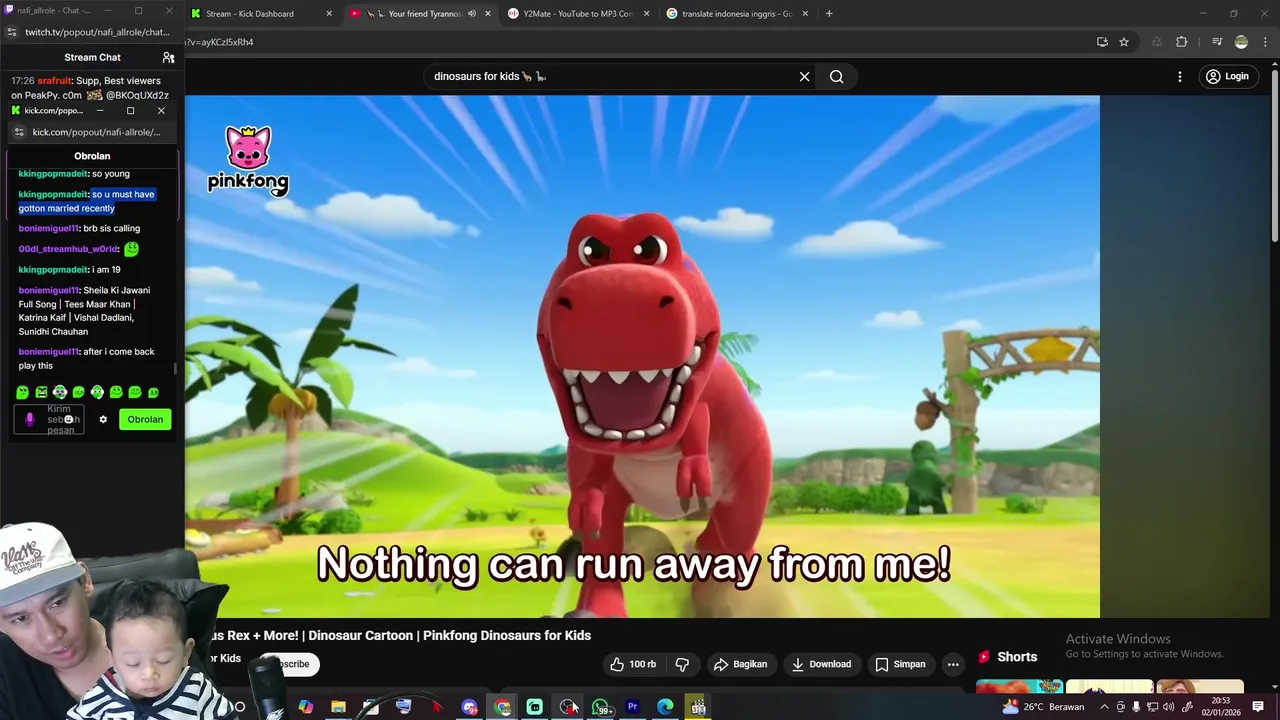The image size is (1280, 720).
Task: Click Twitch chat message from srafruit
Action: click(90, 88)
